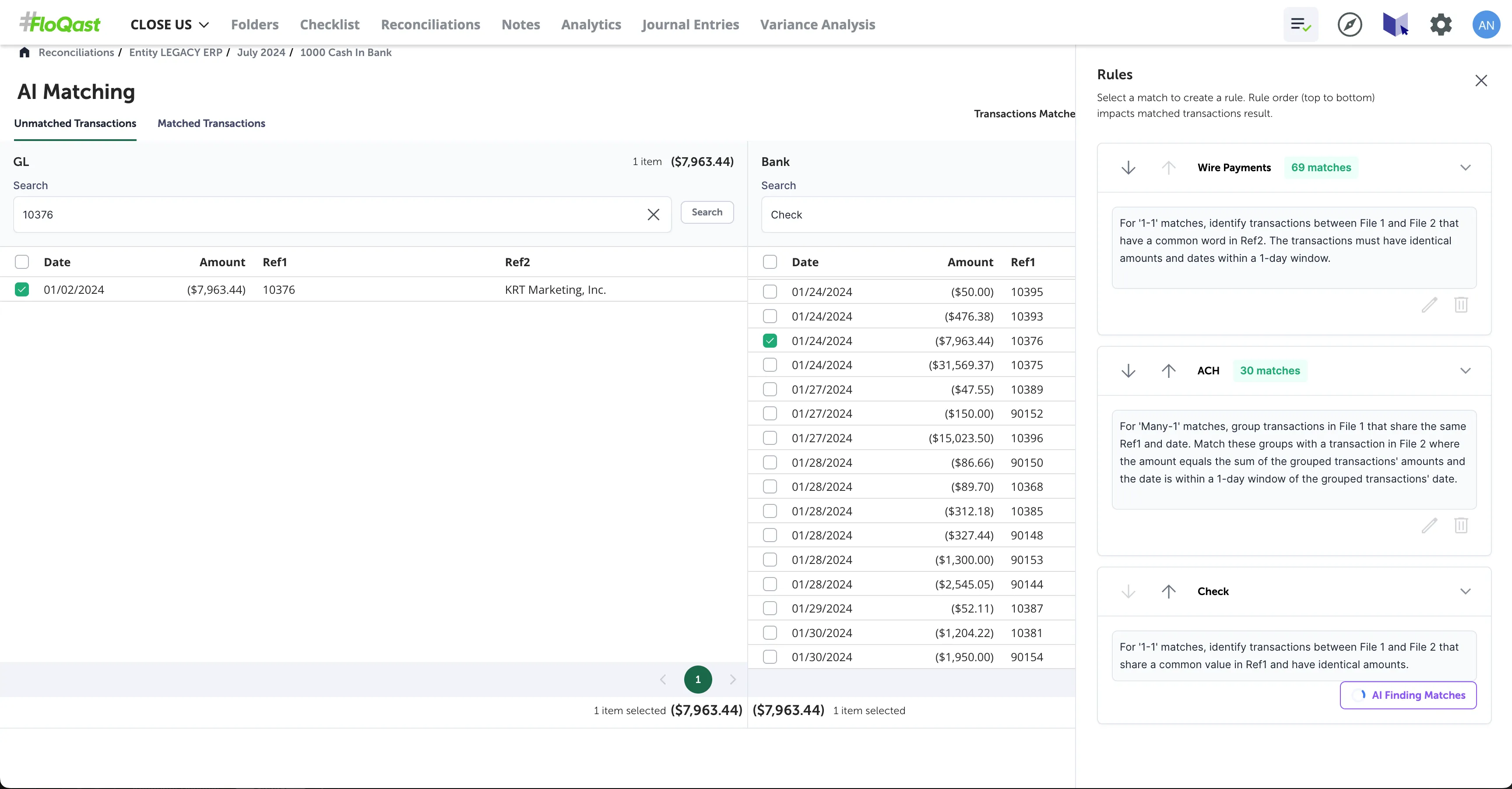This screenshot has height=789, width=1512.
Task: Click the 69 matches badge
Action: [1321, 168]
